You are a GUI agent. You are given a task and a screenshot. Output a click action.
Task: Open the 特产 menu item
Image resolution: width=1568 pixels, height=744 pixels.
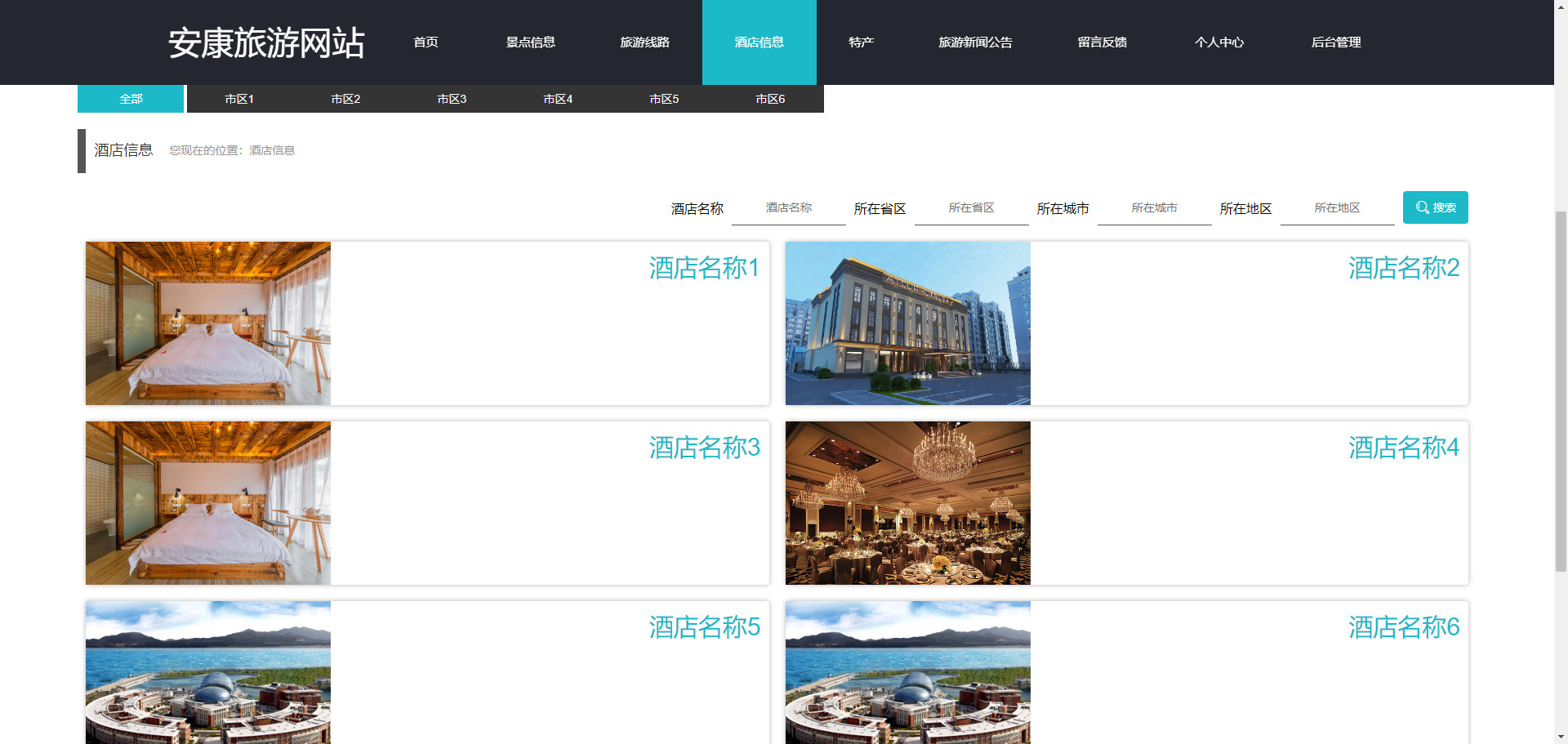[861, 42]
